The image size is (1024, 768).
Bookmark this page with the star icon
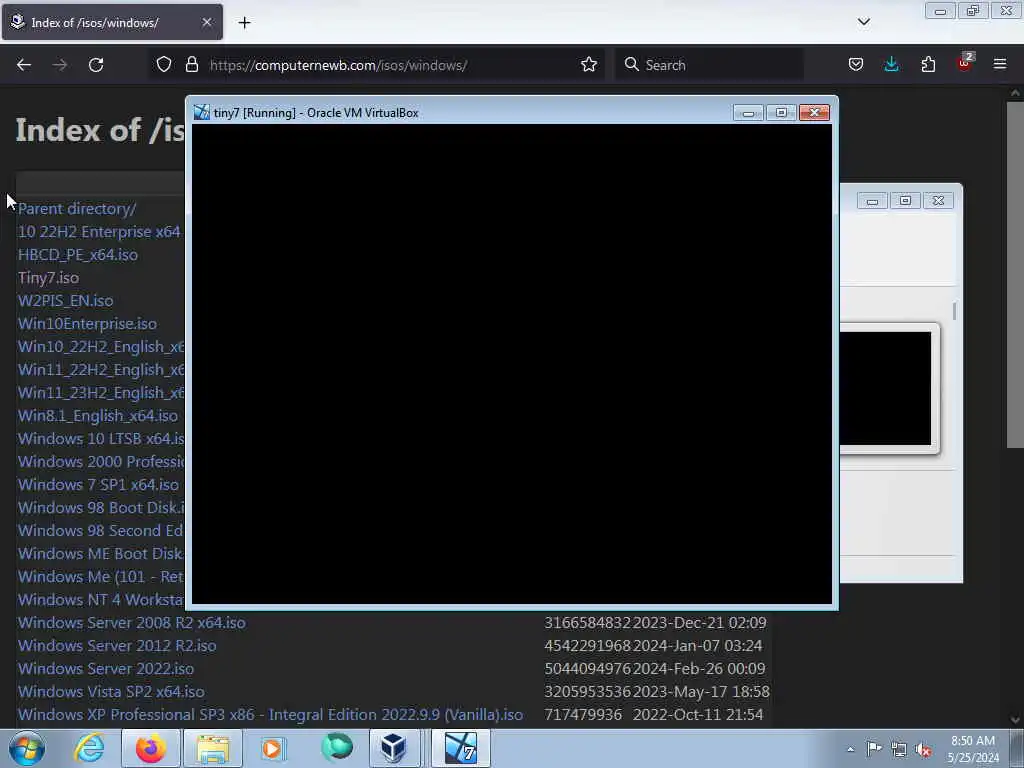click(588, 65)
